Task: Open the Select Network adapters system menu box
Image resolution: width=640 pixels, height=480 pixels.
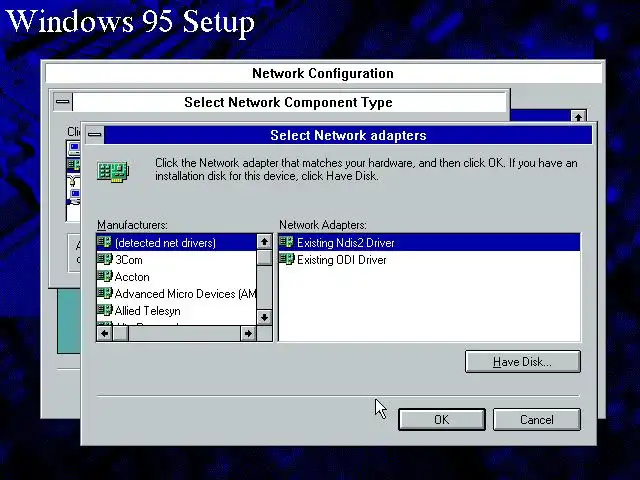Action: click(95, 135)
